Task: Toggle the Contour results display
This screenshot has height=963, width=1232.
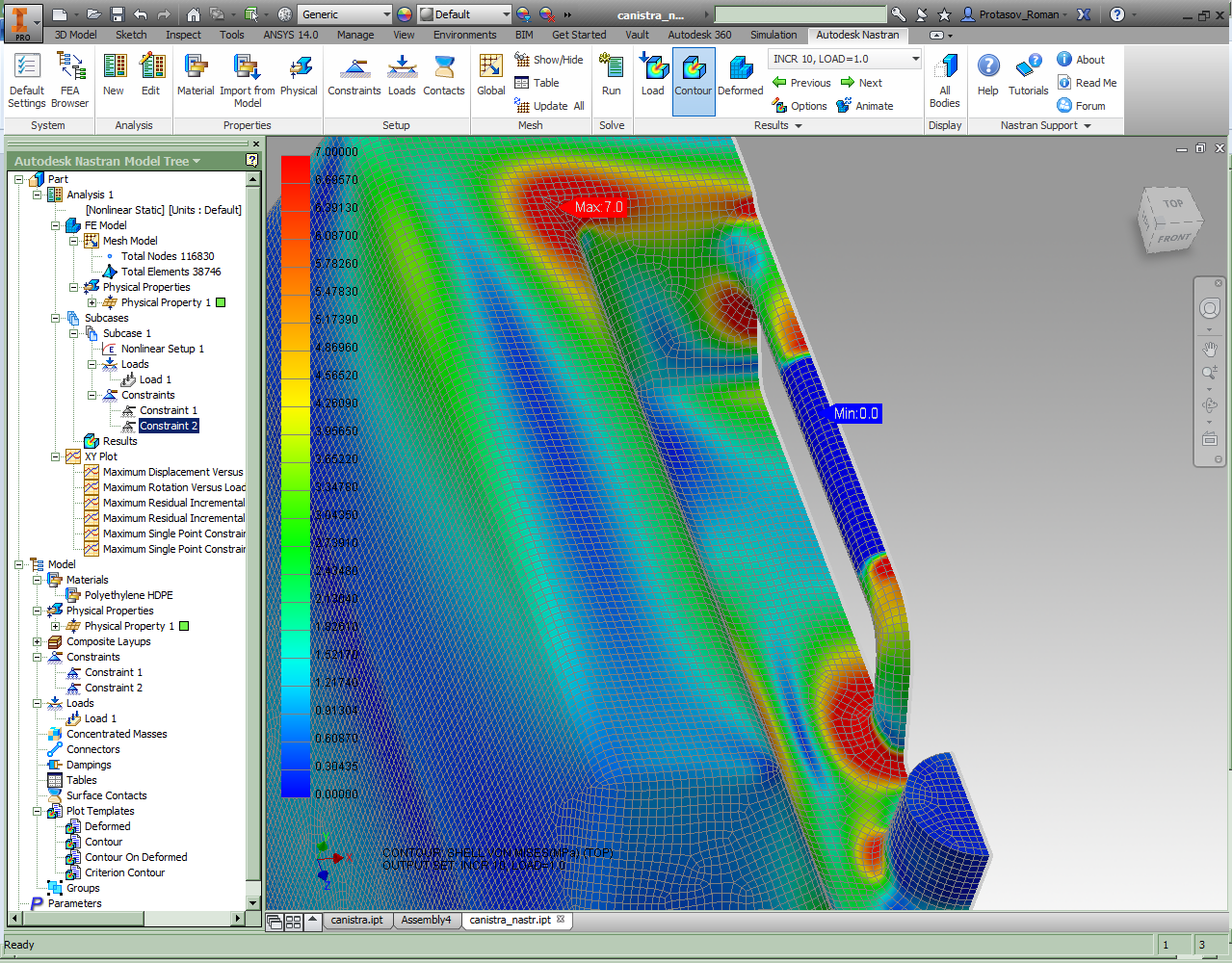Action: tap(693, 77)
